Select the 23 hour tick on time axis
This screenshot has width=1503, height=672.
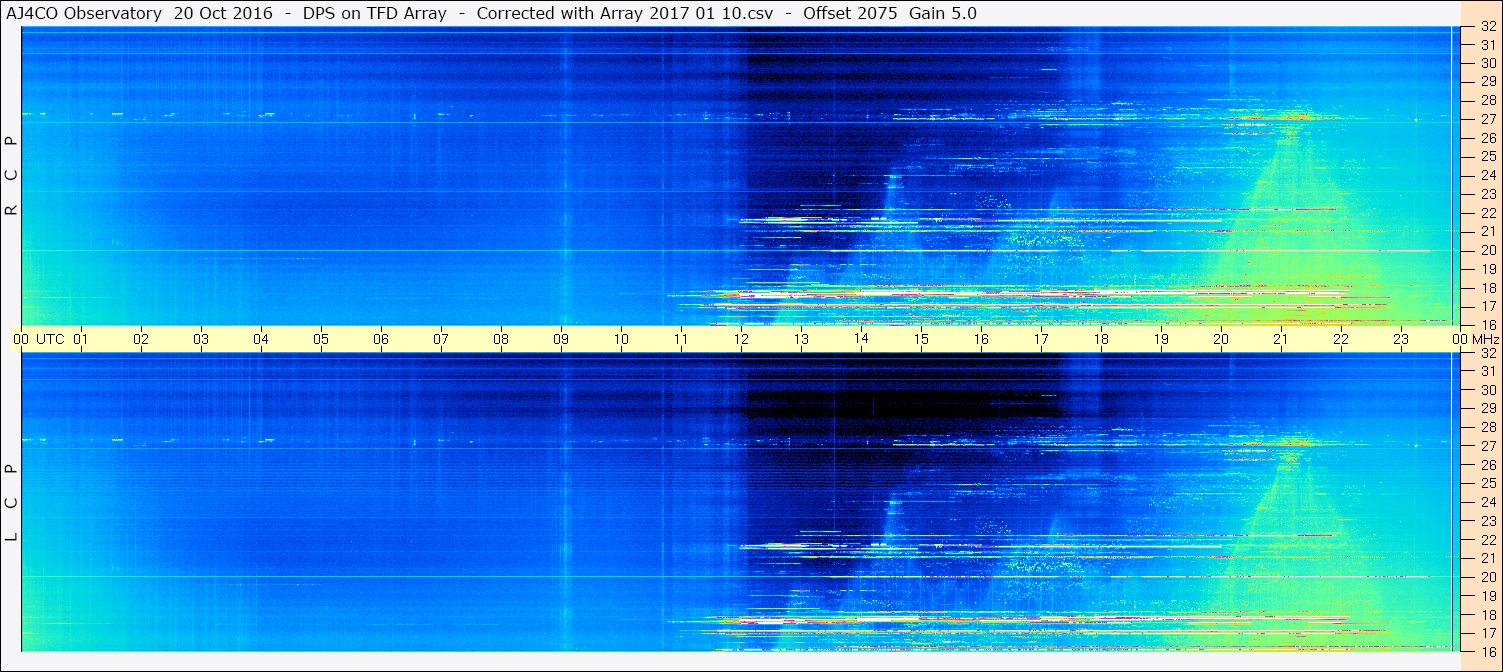1401,339
